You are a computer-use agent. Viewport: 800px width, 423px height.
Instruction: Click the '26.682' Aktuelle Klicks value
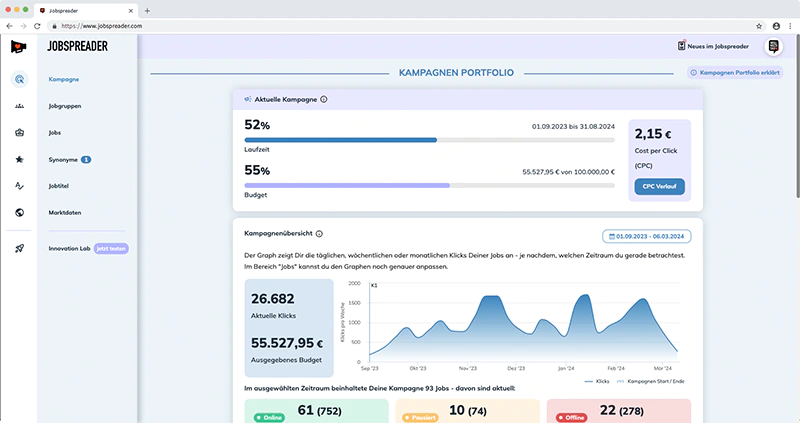coord(272,298)
